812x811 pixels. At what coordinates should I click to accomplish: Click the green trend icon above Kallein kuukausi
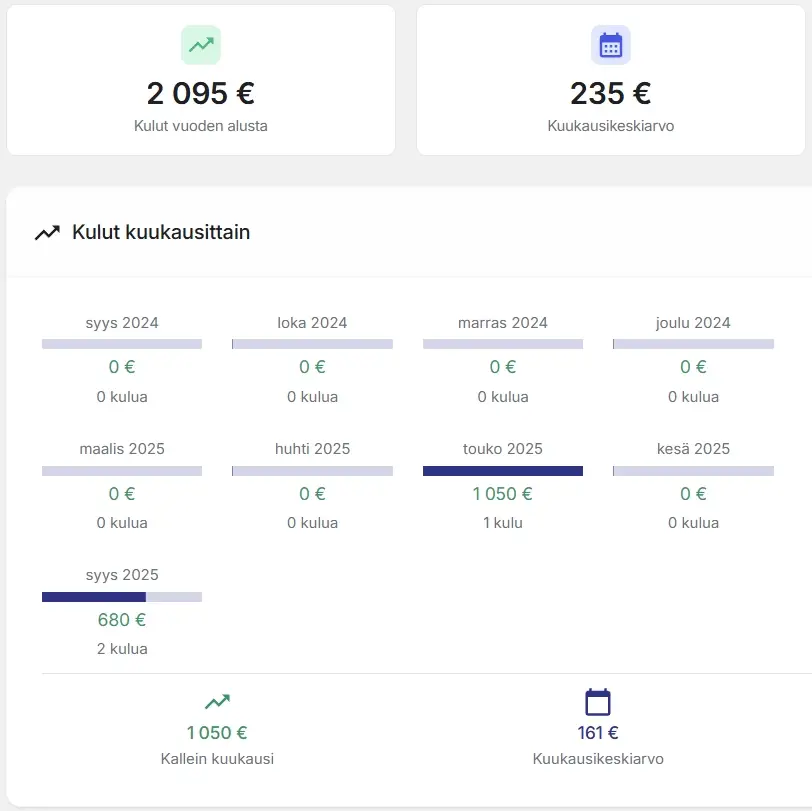(217, 701)
